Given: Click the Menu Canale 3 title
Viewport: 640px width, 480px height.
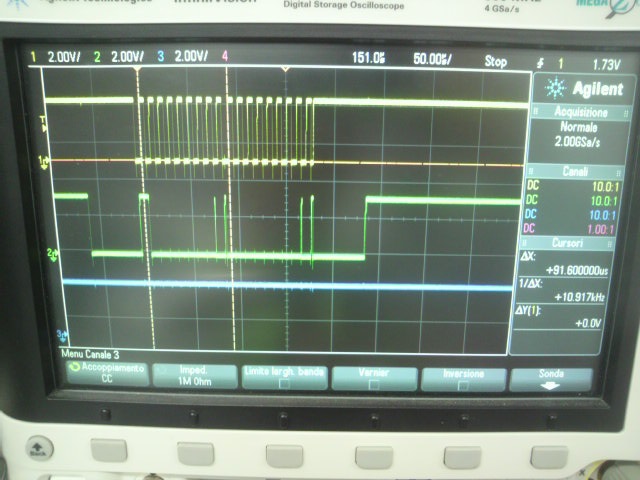Looking at the screenshot, I should 90,354.
